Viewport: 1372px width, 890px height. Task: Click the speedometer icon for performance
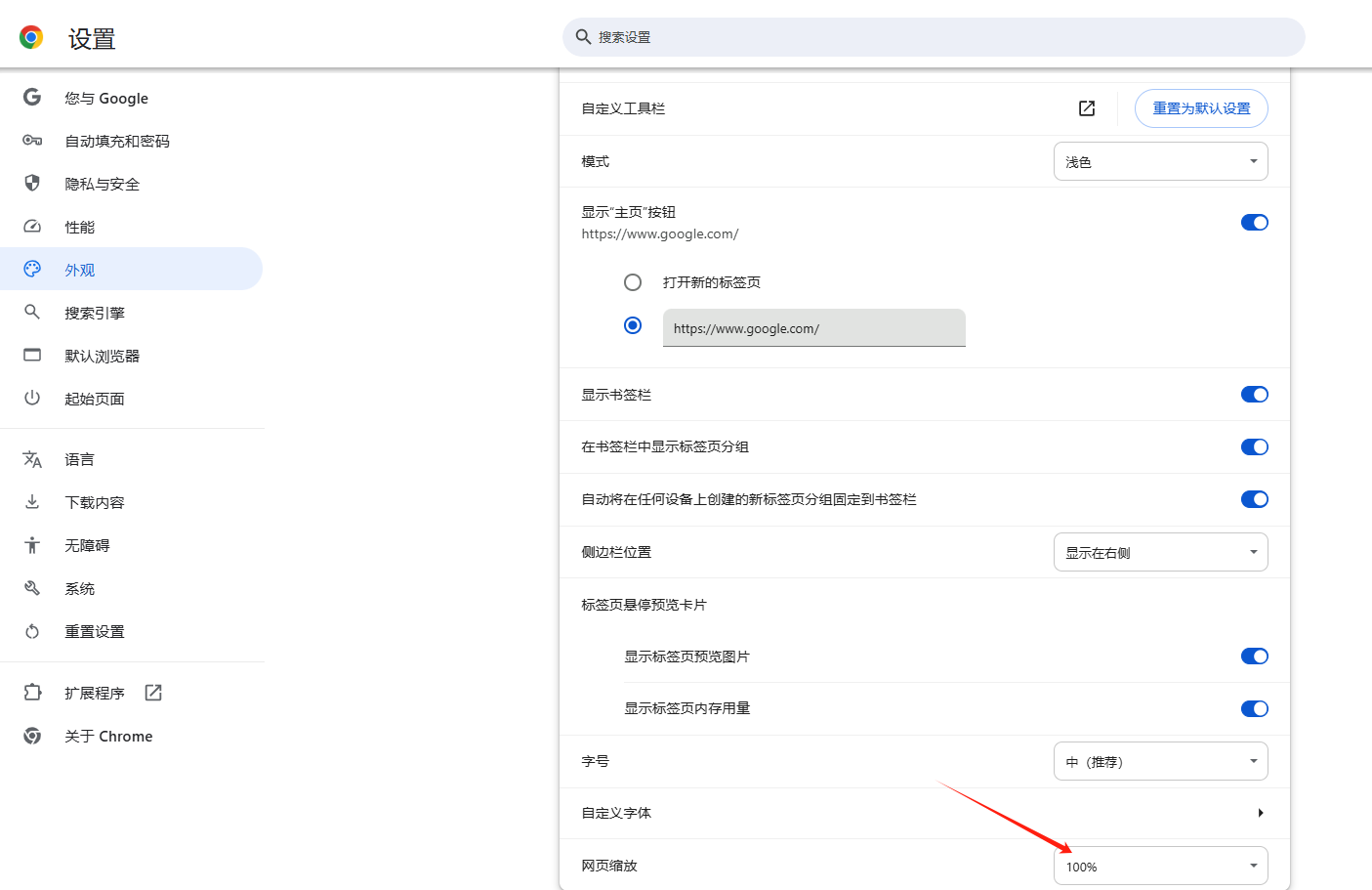pos(32,227)
